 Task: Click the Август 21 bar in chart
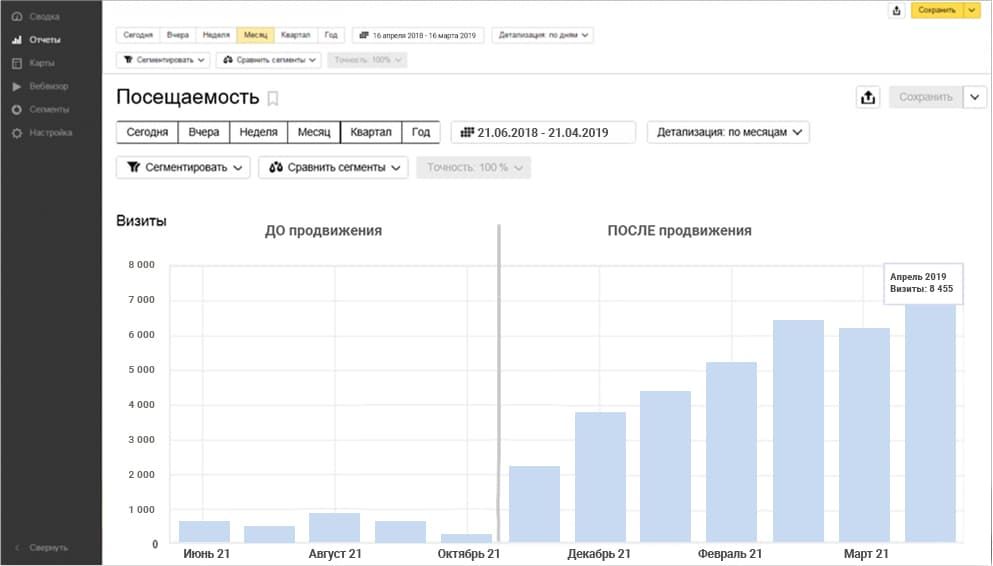[x=334, y=528]
